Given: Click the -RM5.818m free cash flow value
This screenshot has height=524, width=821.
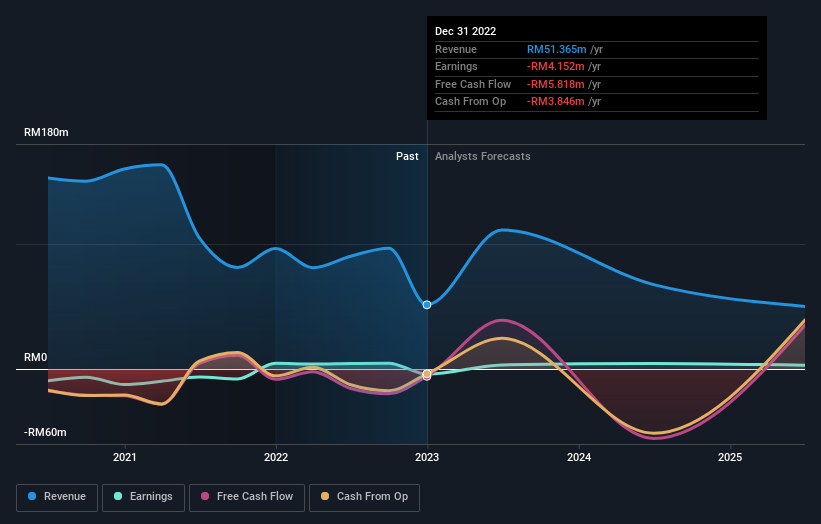Looking at the screenshot, I should pos(556,84).
